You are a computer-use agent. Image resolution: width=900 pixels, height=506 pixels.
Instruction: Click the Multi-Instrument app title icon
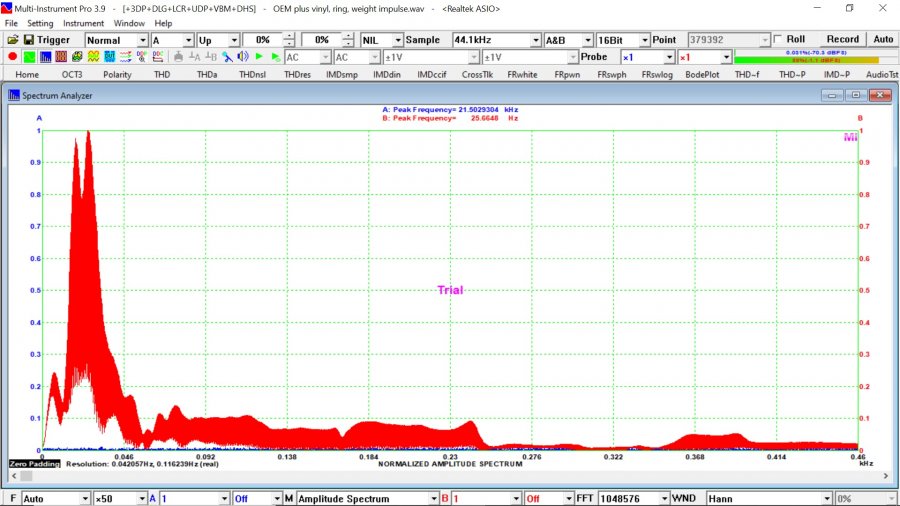pos(6,9)
